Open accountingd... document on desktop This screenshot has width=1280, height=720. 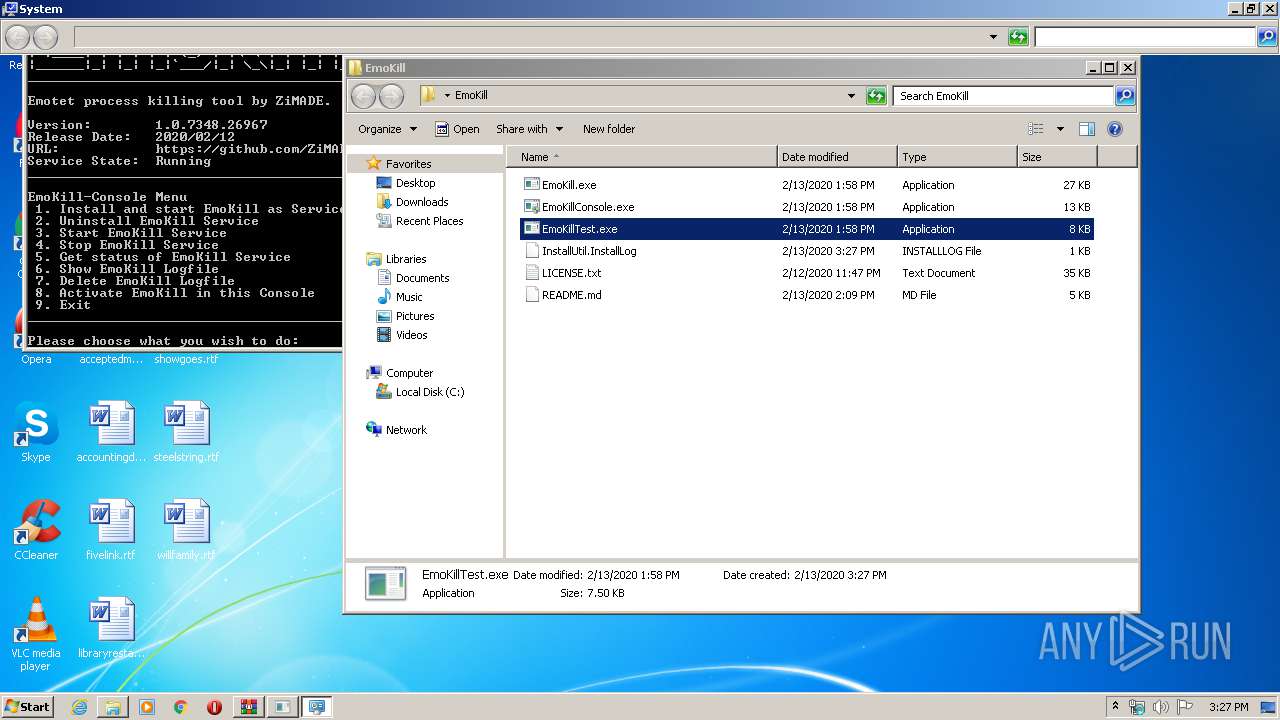pos(111,433)
